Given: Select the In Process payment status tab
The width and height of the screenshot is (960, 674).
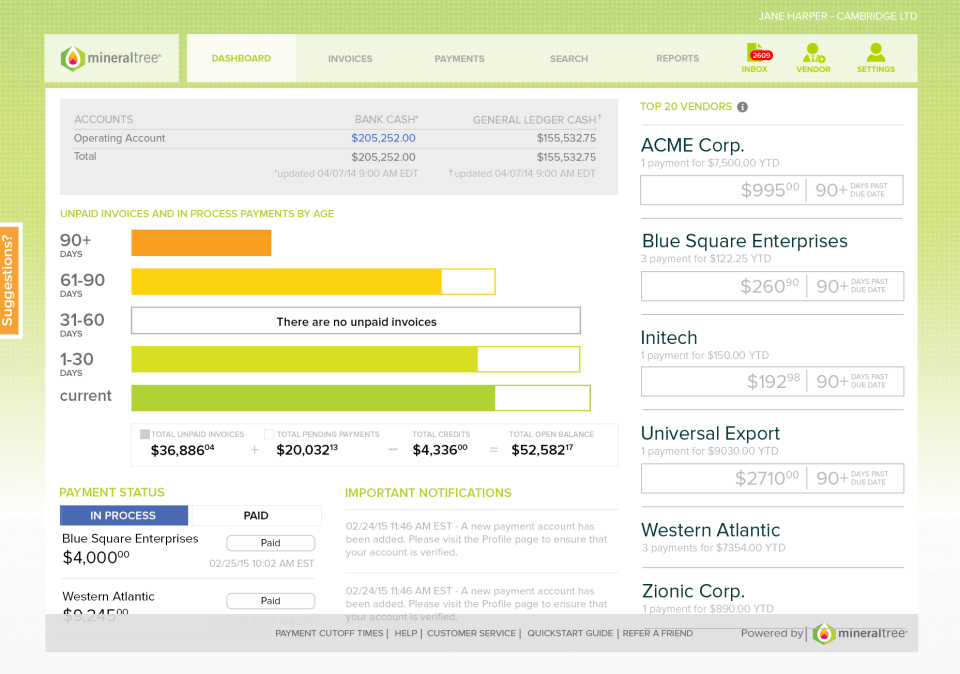Looking at the screenshot, I should [x=124, y=515].
